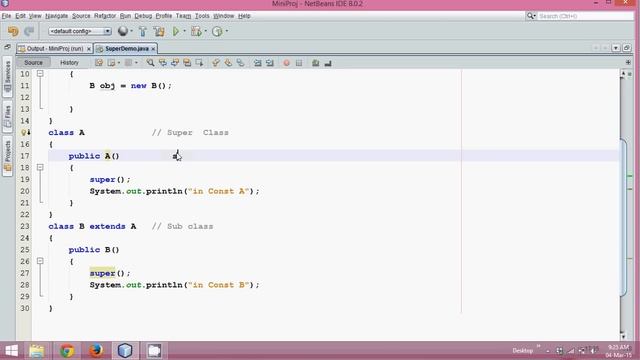Run the project with green play icon
This screenshot has width=640, height=360.
tap(176, 31)
